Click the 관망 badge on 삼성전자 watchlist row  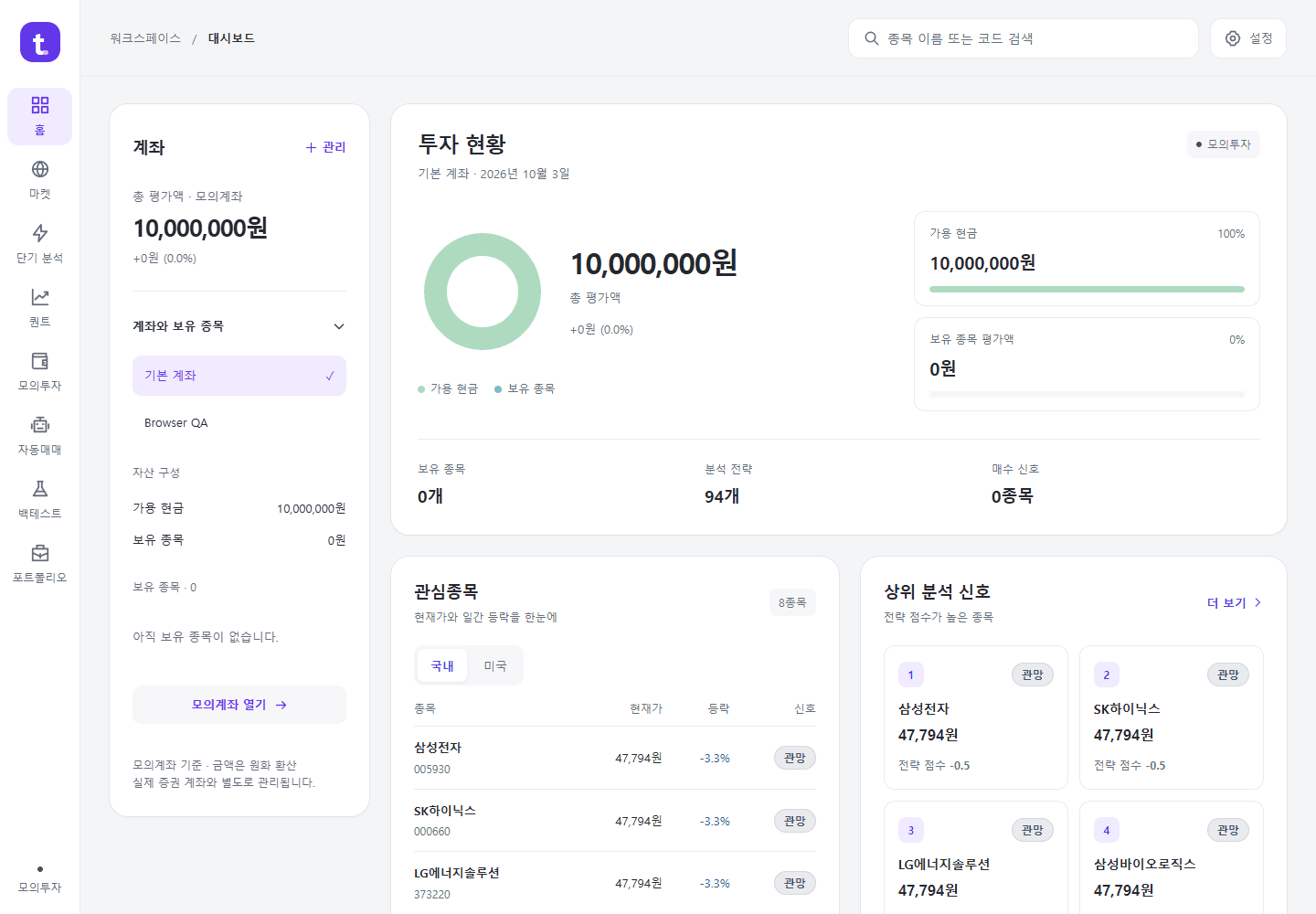[795, 758]
